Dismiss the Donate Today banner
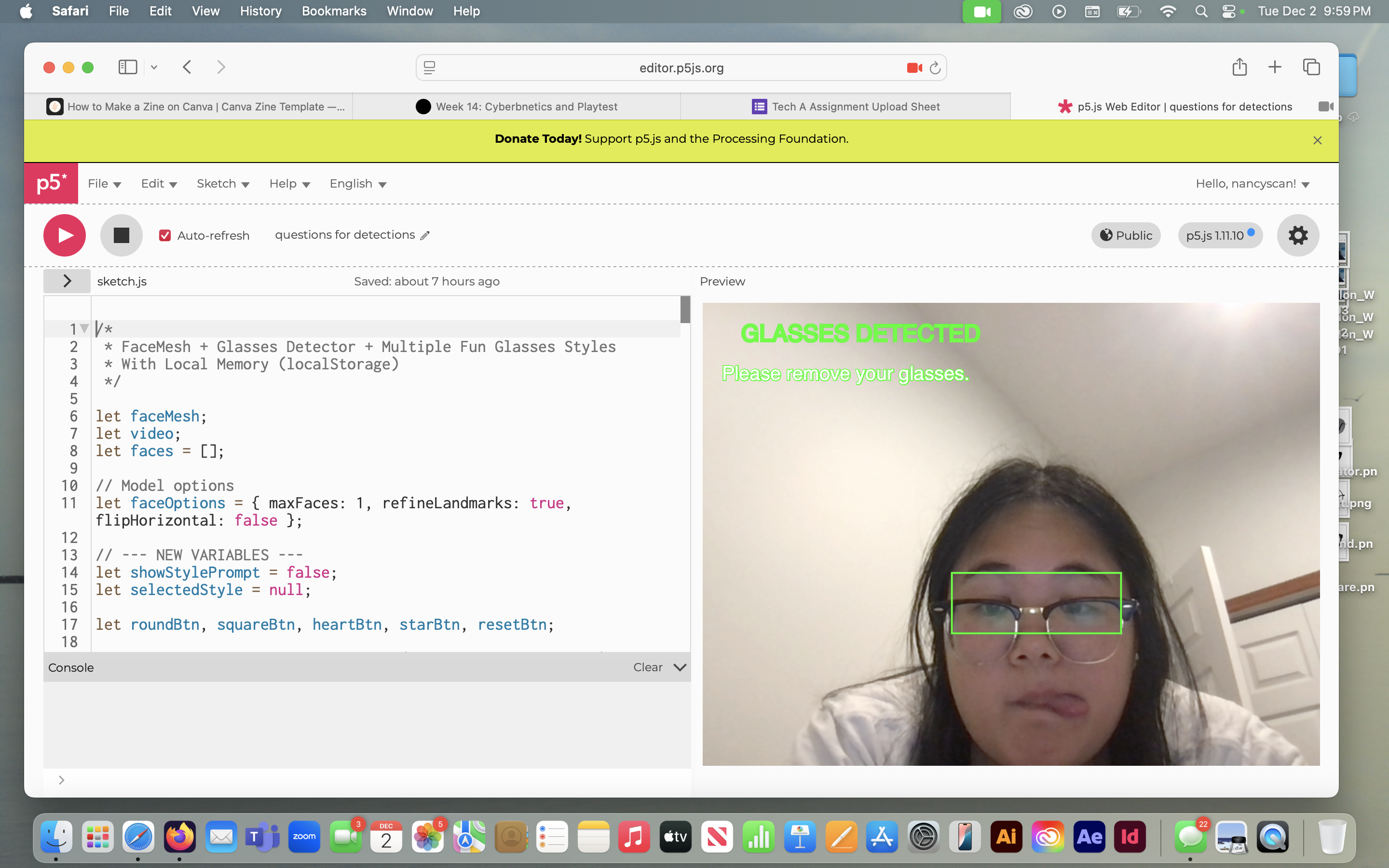 click(x=1317, y=140)
